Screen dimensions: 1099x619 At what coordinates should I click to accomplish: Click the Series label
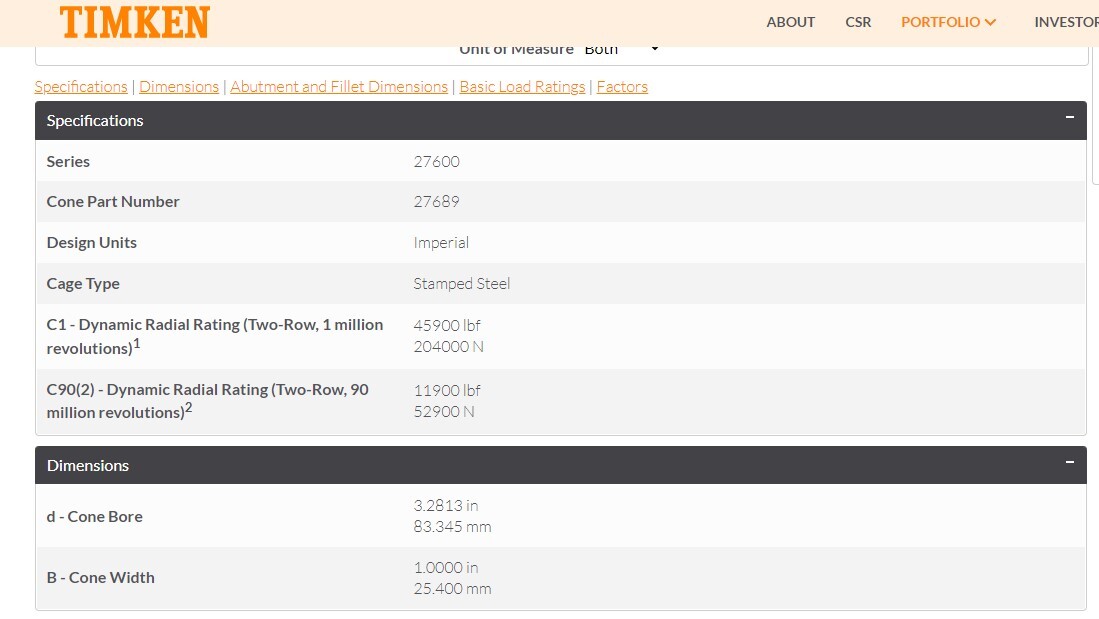pos(68,162)
